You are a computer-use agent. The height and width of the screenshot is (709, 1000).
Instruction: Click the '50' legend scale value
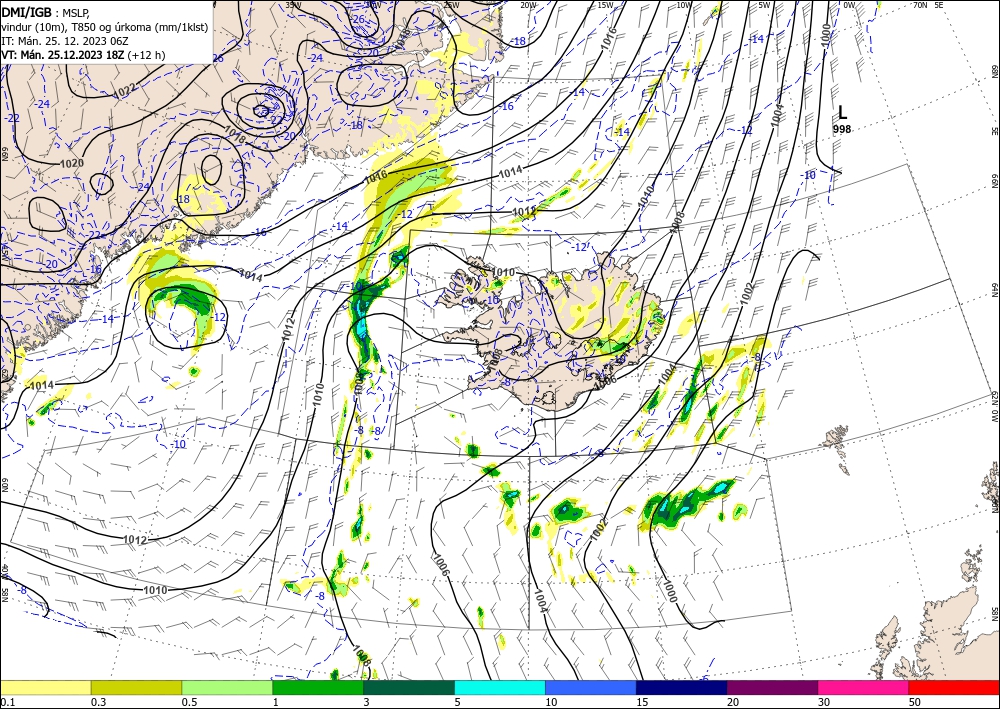pyautogui.click(x=915, y=702)
